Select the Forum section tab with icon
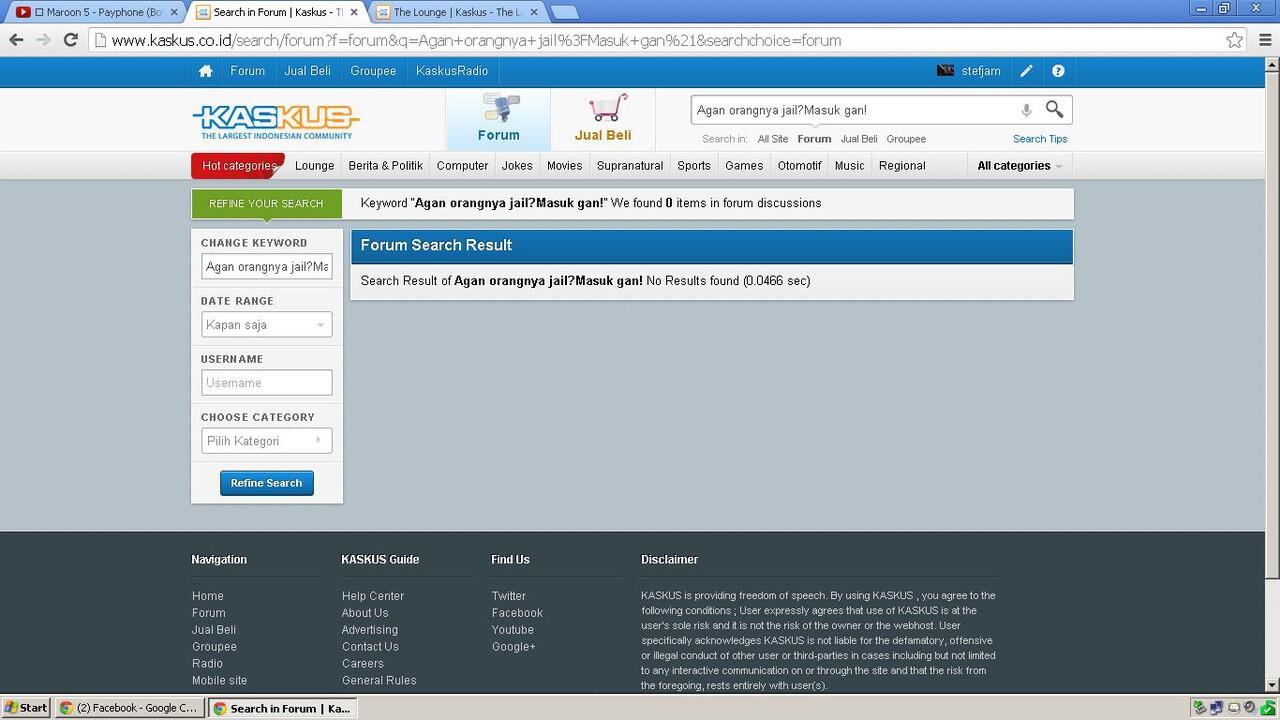The width and height of the screenshot is (1280, 720). click(498, 119)
